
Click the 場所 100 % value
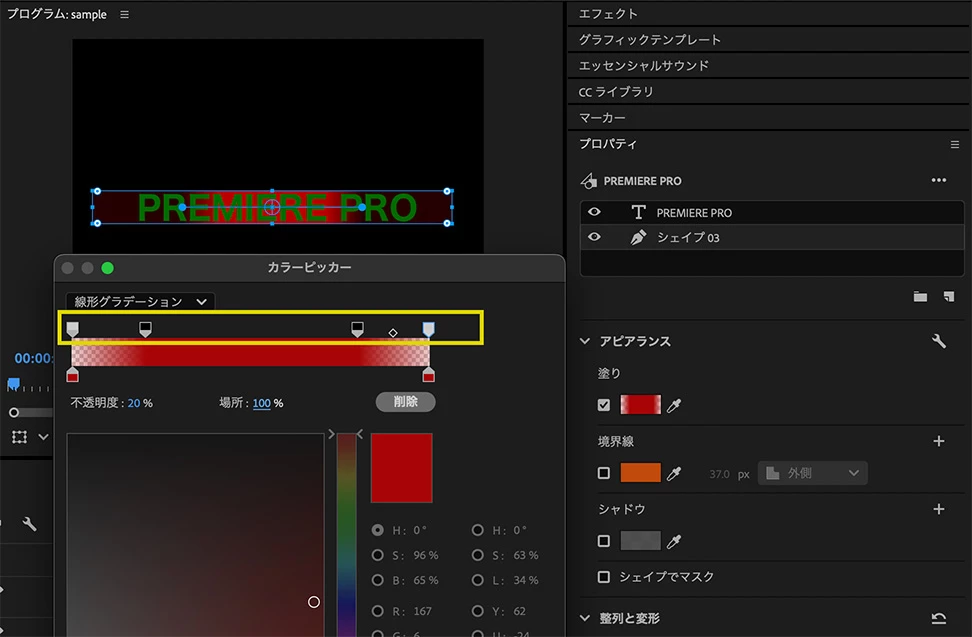(262, 403)
